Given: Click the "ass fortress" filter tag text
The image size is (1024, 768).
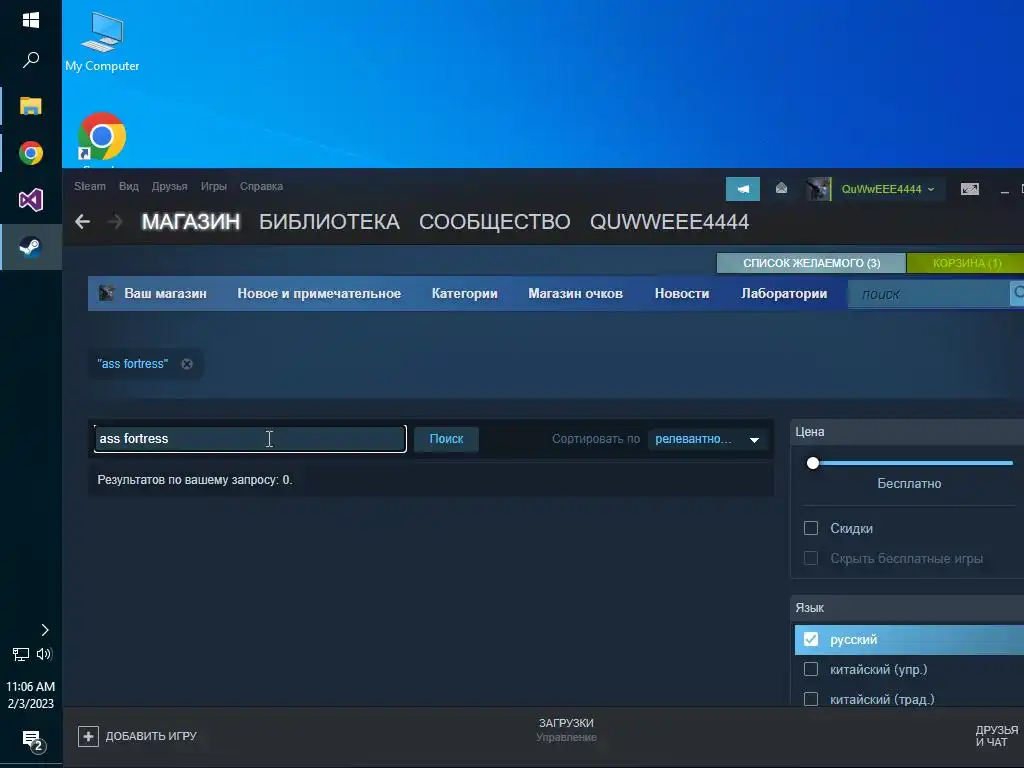Looking at the screenshot, I should coord(133,364).
